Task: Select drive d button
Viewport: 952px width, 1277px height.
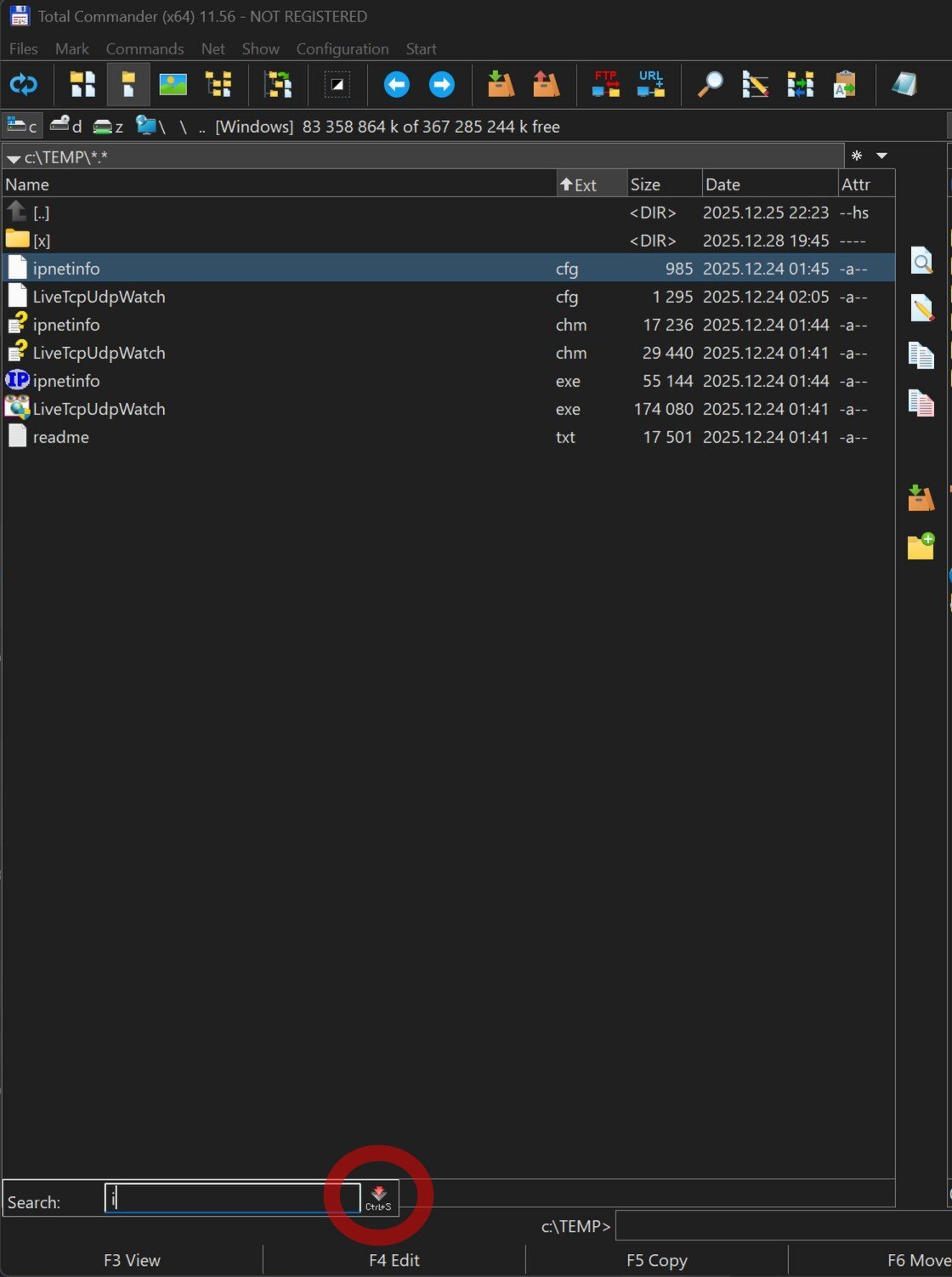Action: click(65, 126)
